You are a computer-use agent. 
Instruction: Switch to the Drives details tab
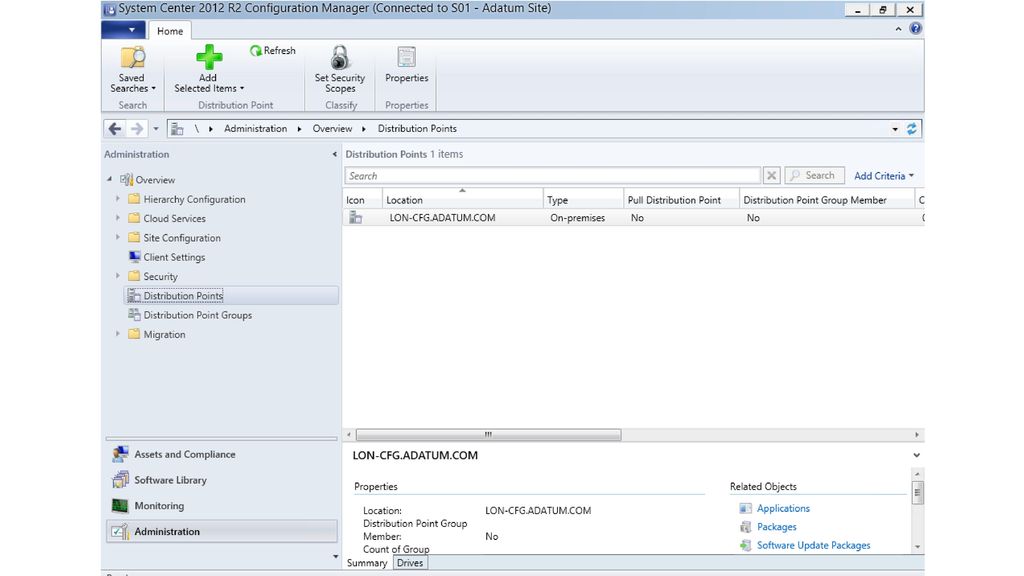click(410, 563)
